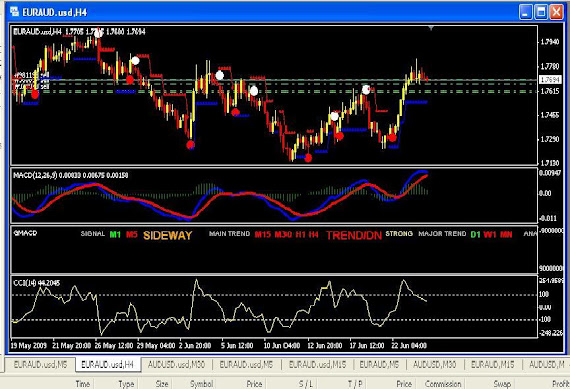The height and width of the screenshot is (389, 570).
Task: Maximize the EURAUD.usd,H4 chart window
Action: click(x=541, y=12)
